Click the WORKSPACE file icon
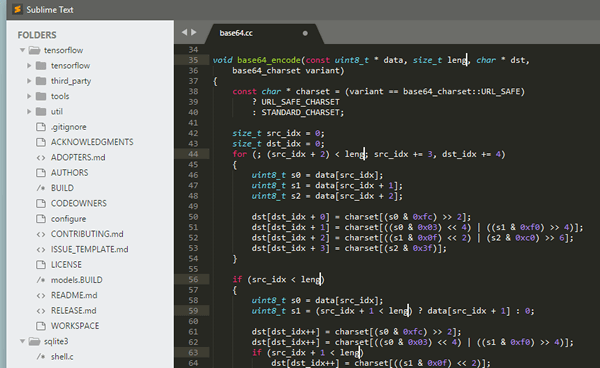The width and height of the screenshot is (600, 368). [41, 326]
